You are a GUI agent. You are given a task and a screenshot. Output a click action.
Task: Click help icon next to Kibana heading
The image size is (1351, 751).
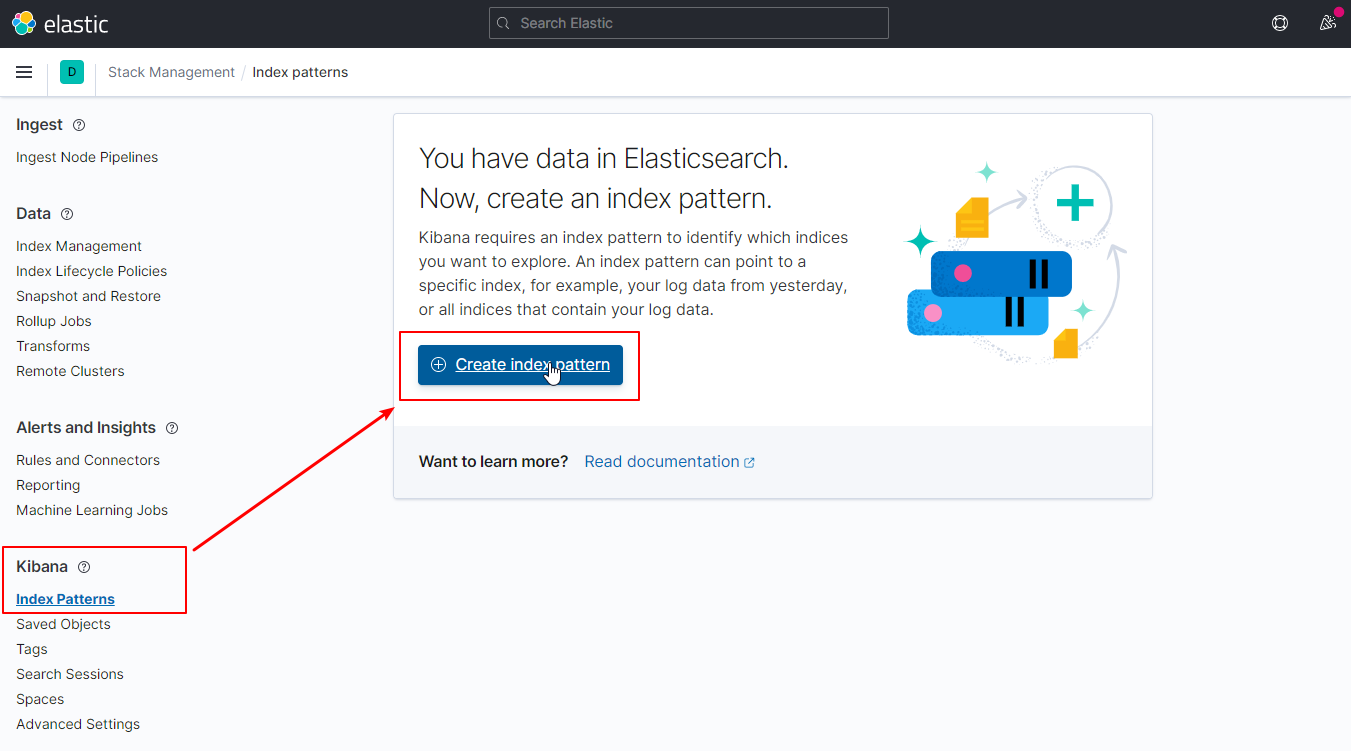[84, 567]
